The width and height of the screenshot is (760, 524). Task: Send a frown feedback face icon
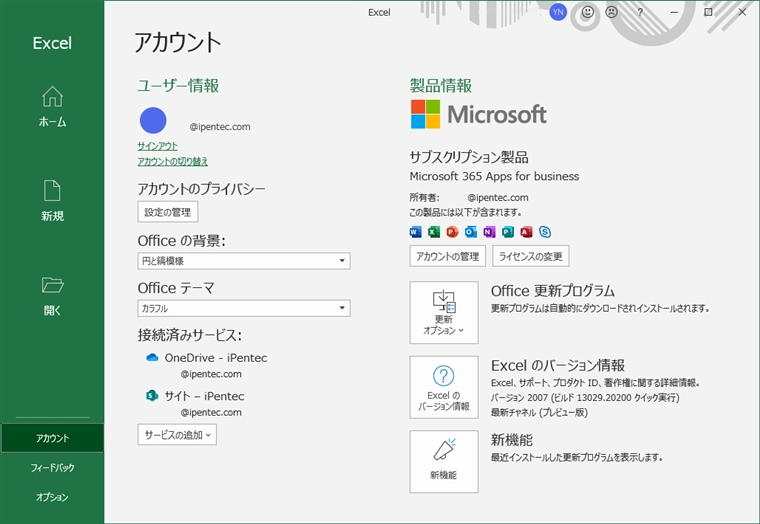coord(612,12)
